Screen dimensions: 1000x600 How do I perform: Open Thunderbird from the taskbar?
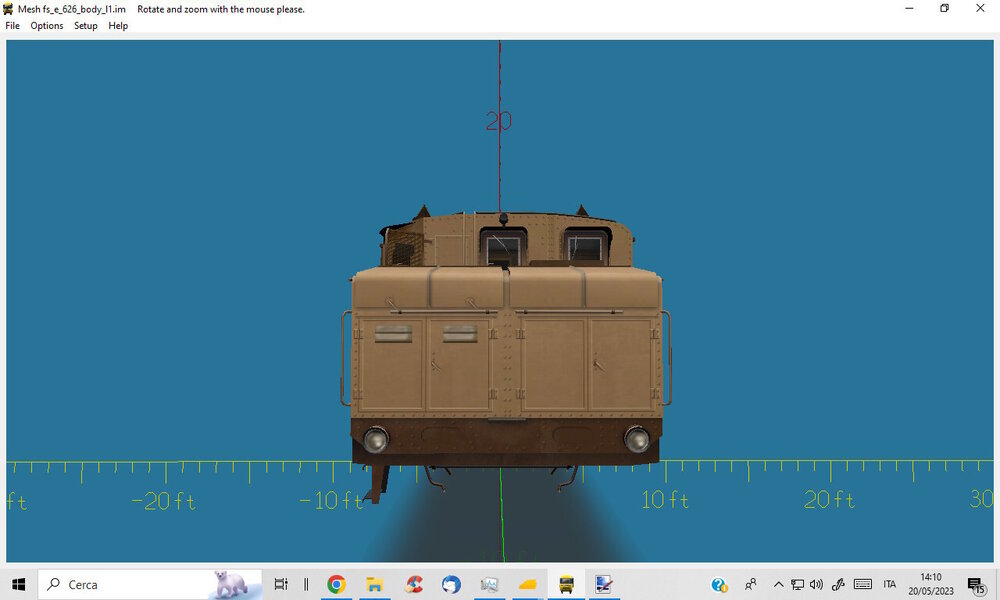coord(451,584)
